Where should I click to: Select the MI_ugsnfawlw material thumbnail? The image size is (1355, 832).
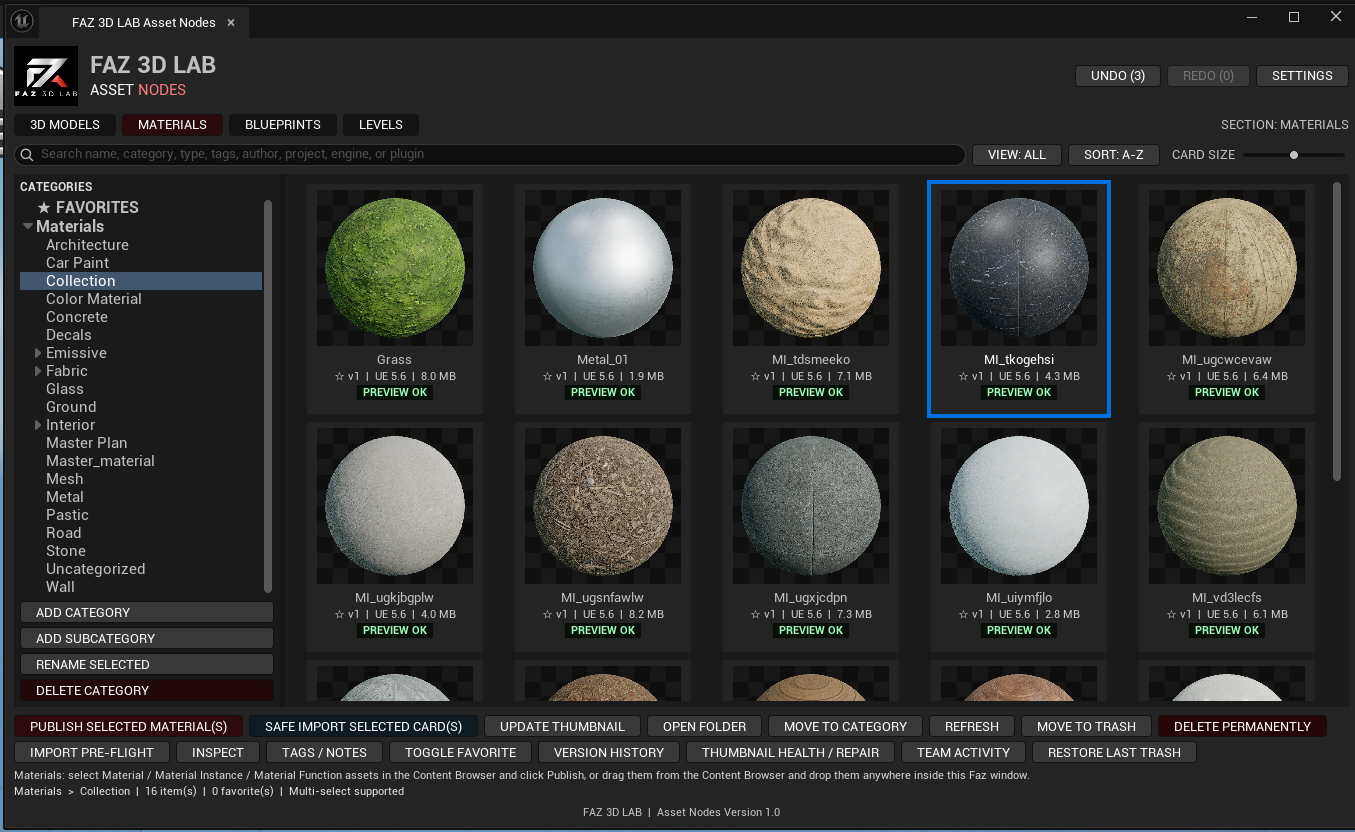pos(603,506)
